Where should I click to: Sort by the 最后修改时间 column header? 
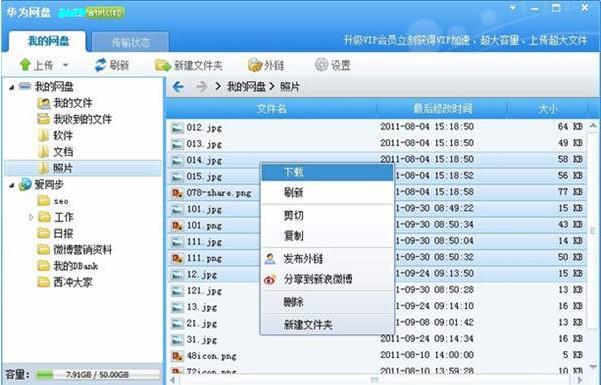tap(442, 109)
